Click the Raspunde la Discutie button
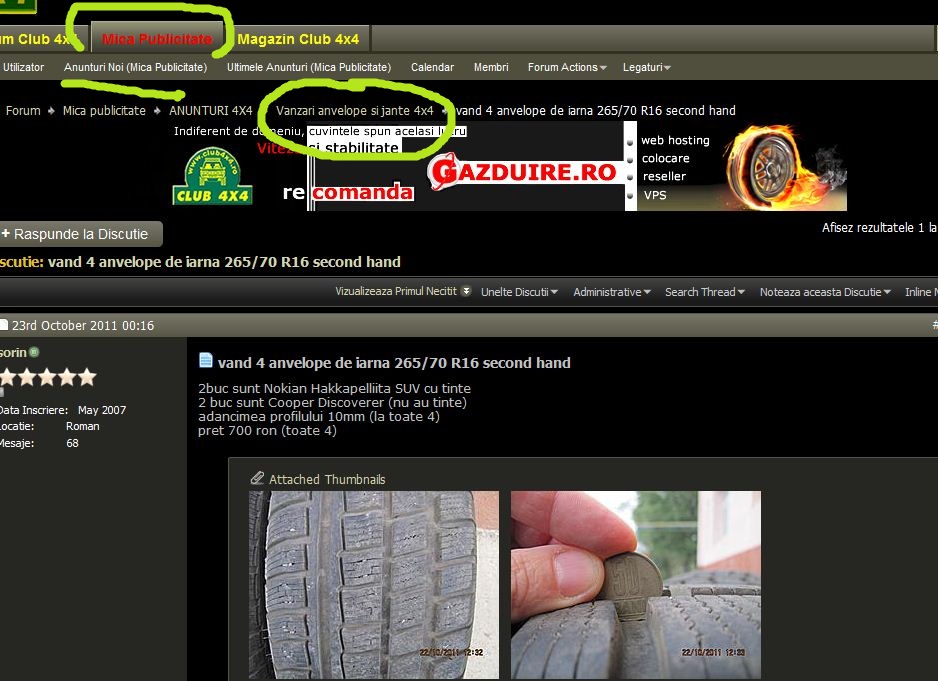The height and width of the screenshot is (681, 938). [80, 234]
